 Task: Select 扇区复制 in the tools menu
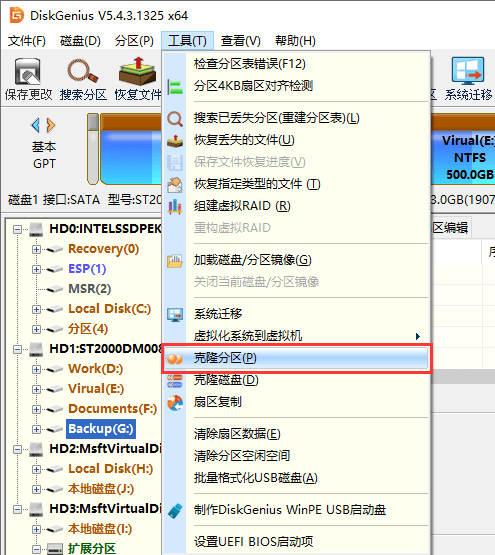tap(217, 402)
